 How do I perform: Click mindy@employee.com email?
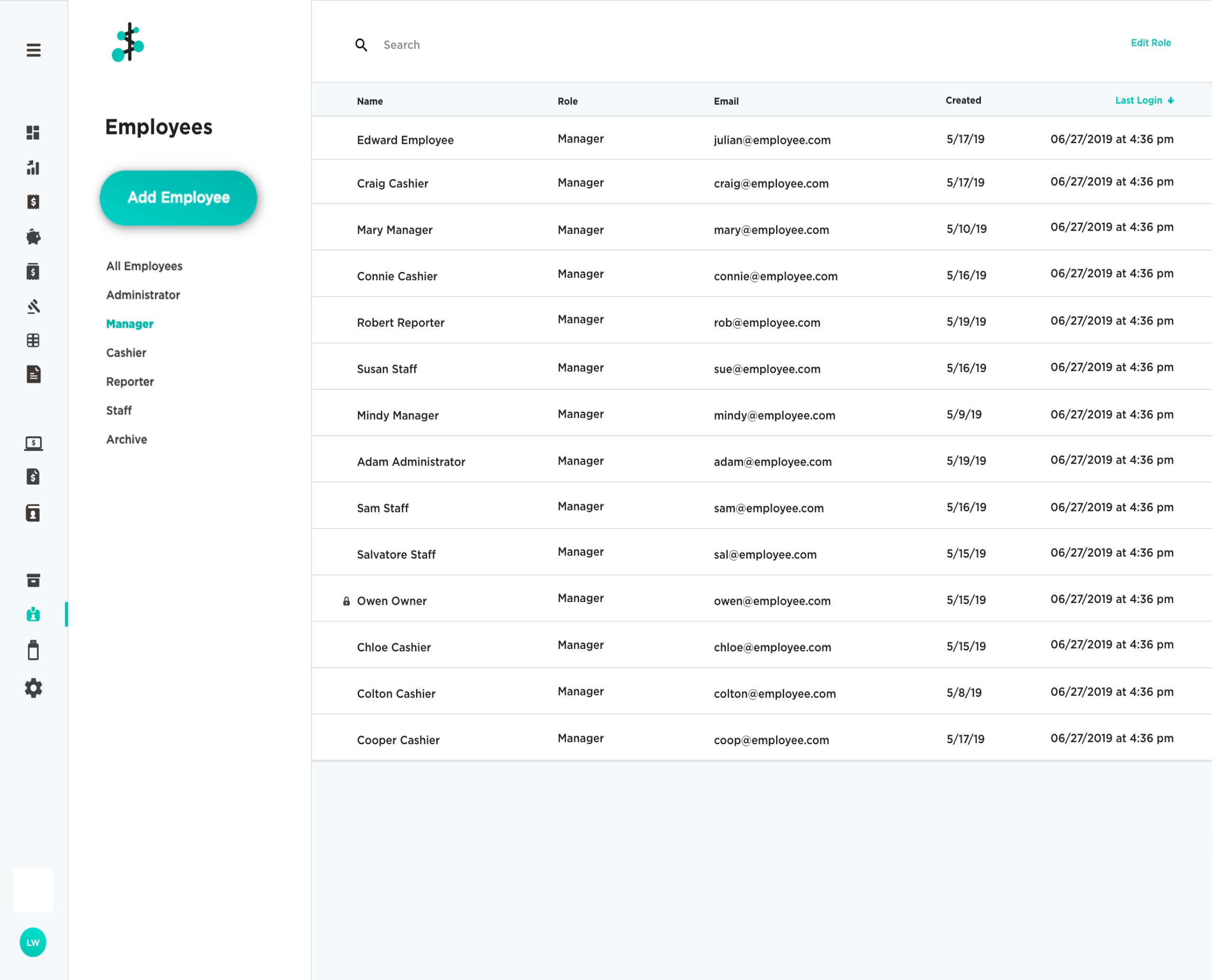(774, 415)
